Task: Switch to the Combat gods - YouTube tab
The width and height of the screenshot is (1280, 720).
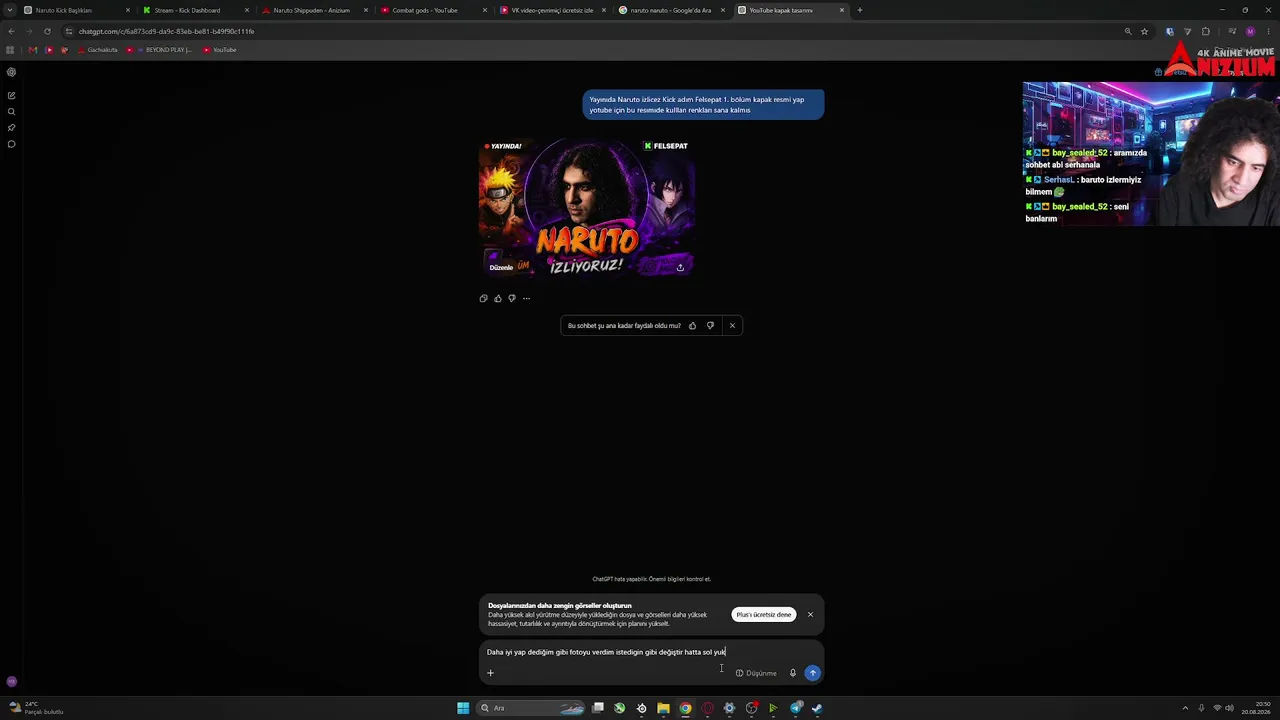Action: point(433,10)
